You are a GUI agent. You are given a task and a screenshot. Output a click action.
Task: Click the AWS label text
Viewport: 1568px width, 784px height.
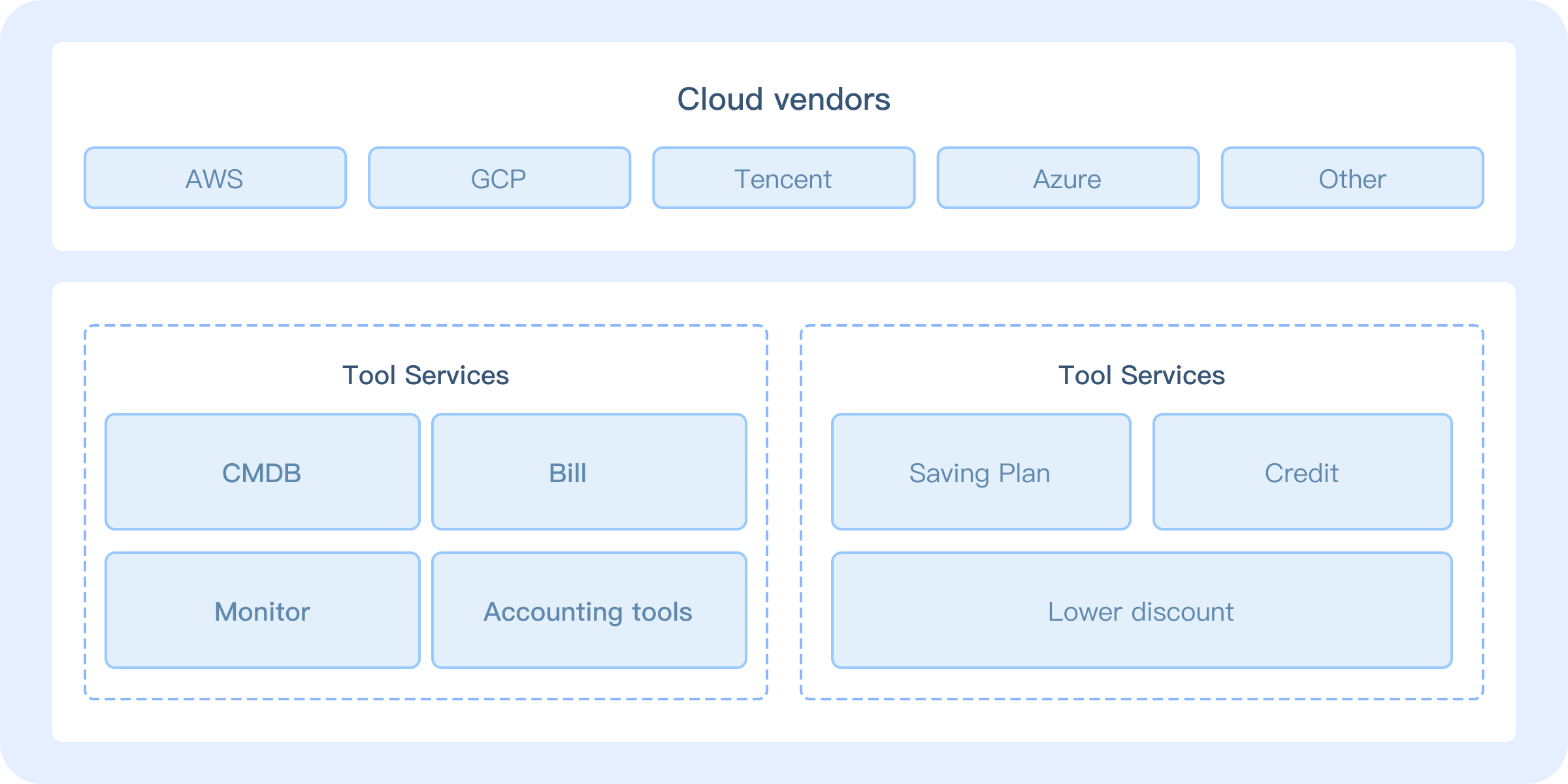click(x=214, y=179)
